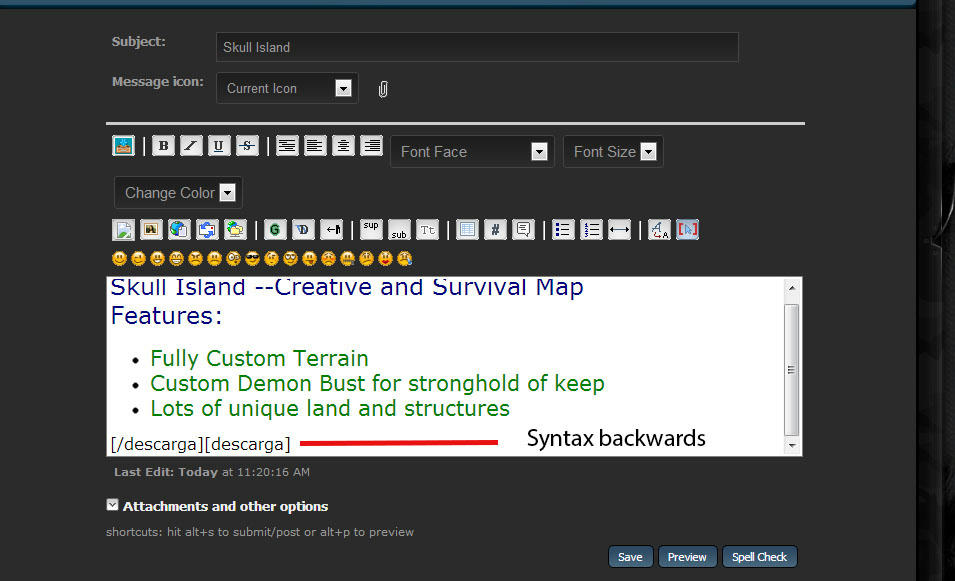This screenshot has height=581, width=955.
Task: Click 'Custom Demon Bust for stronghold of keep'
Action: [378, 384]
